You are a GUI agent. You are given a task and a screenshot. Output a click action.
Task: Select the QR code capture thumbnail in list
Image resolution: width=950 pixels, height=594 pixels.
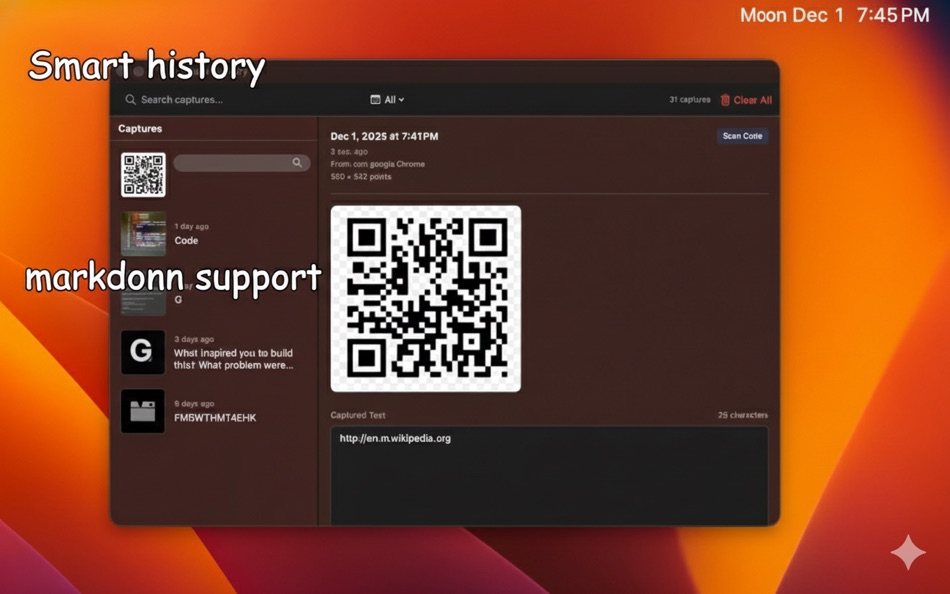[143, 175]
